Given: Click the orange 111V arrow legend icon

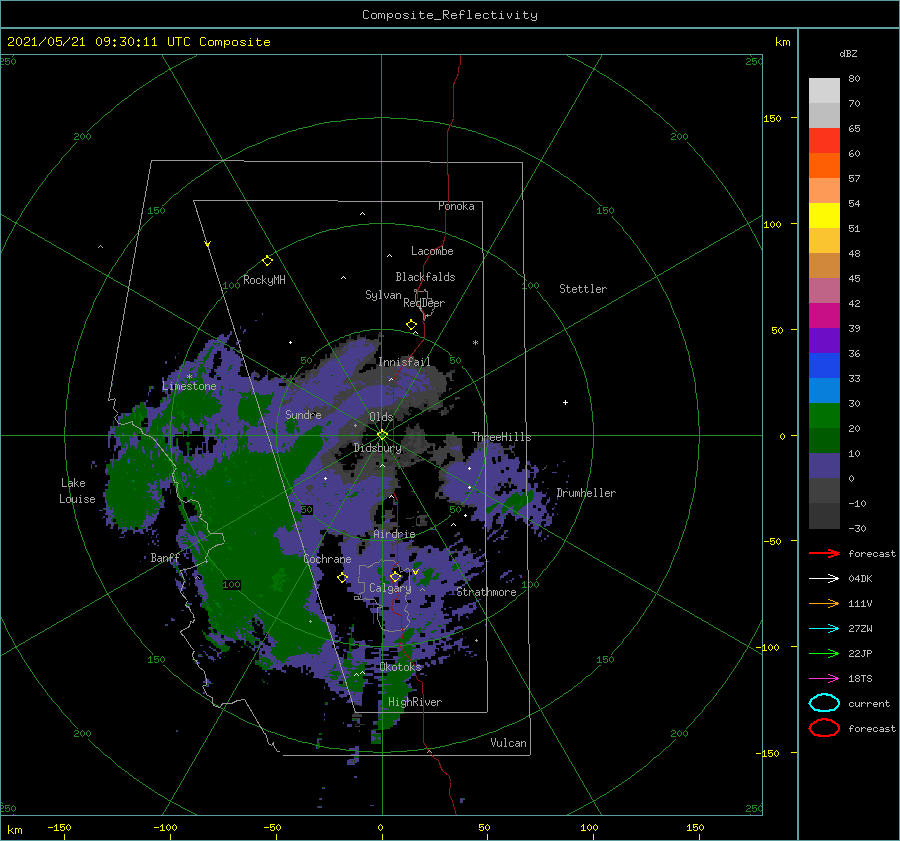Looking at the screenshot, I should [x=824, y=603].
